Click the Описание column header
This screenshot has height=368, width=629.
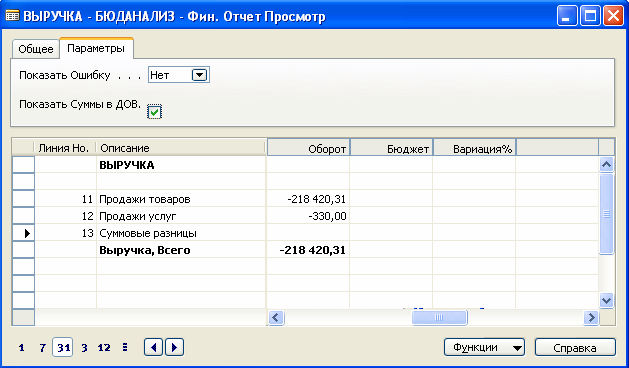click(x=181, y=148)
